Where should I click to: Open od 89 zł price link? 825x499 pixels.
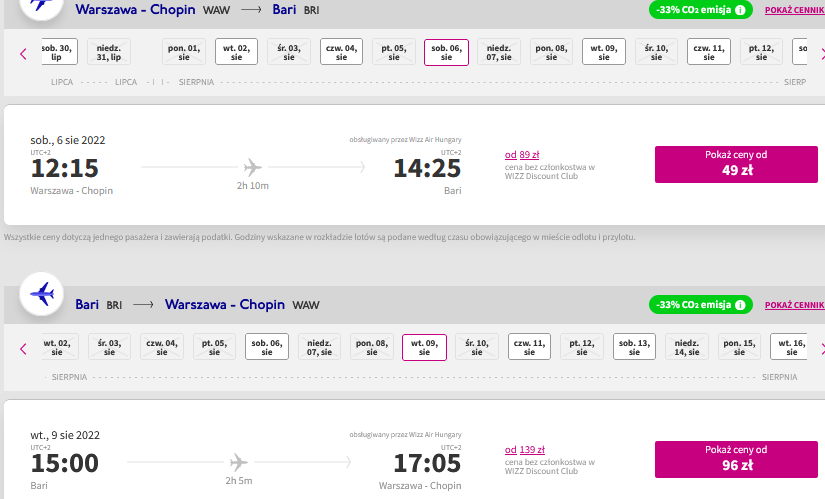click(522, 155)
